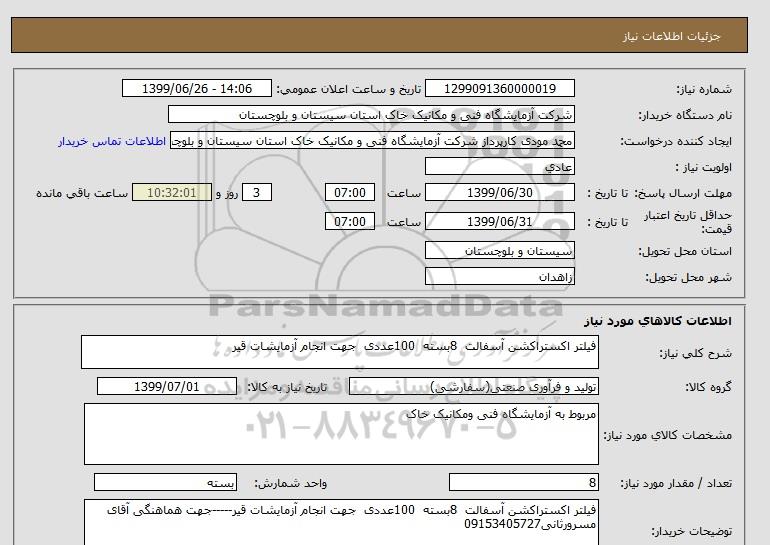The width and height of the screenshot is (770, 545).
Task: Click the label نام دستگاه خریدار
Action: coord(685,115)
